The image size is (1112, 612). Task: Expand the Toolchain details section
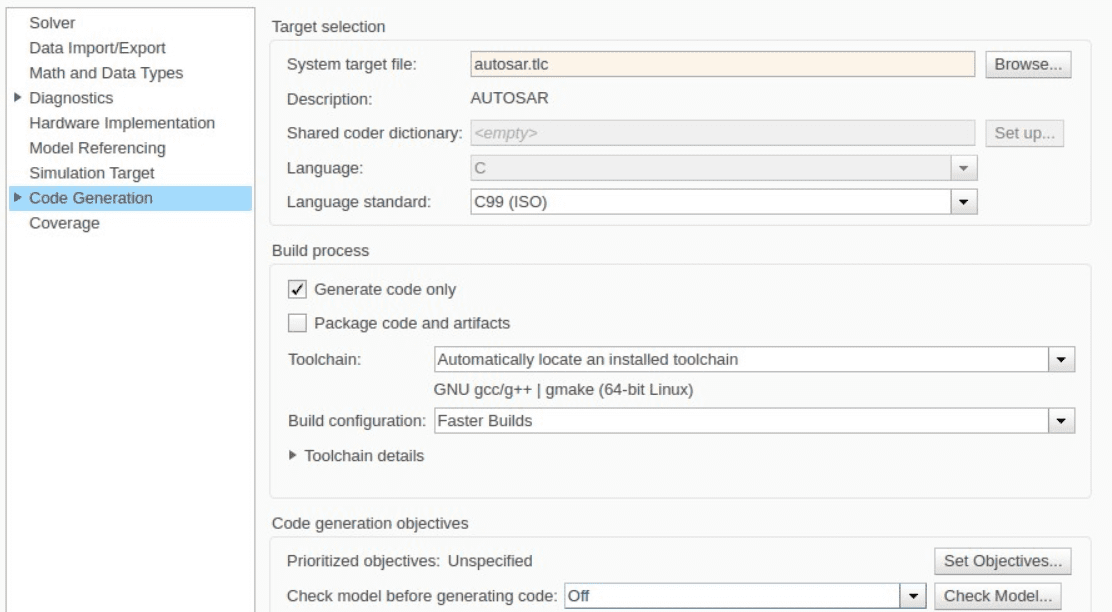292,456
